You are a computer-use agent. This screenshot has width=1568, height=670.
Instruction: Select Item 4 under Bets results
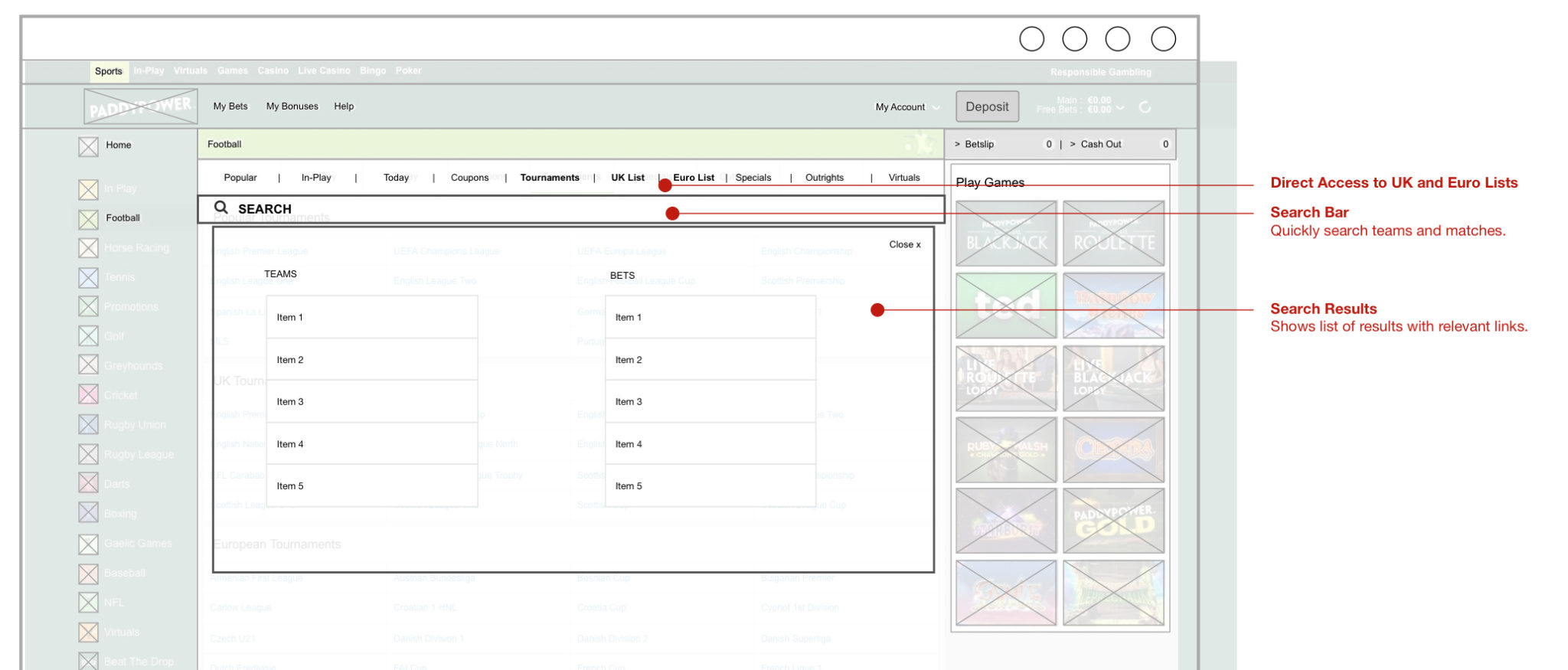(x=710, y=443)
